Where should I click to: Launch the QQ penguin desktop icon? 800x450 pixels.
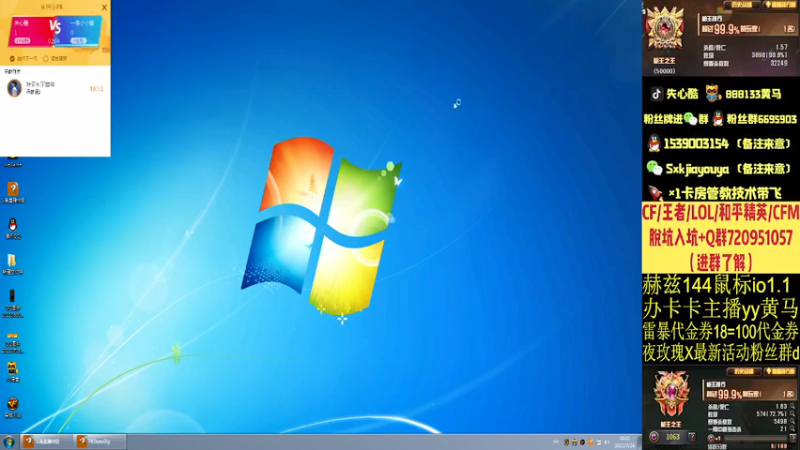(x=12, y=224)
